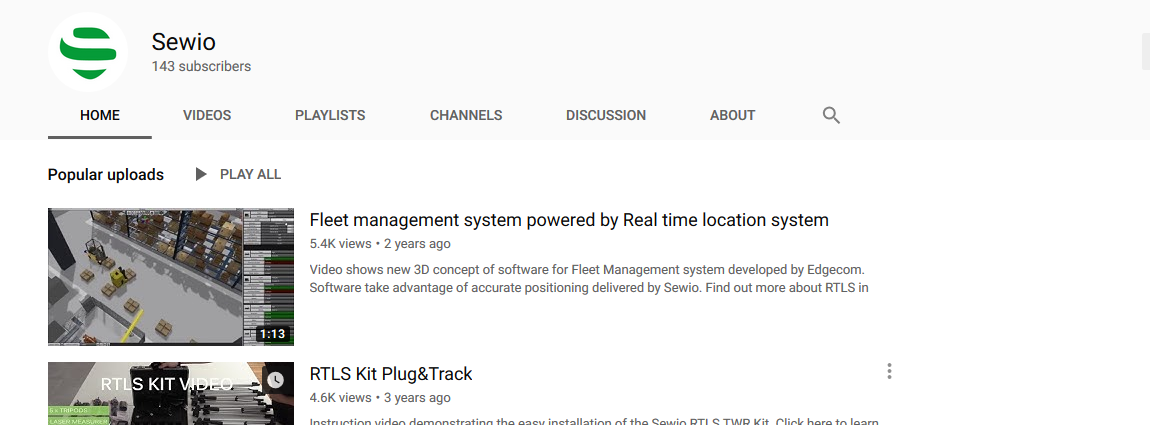Click the Sewio channel name text
Screen dimensions: 1150x425
[x=184, y=42]
